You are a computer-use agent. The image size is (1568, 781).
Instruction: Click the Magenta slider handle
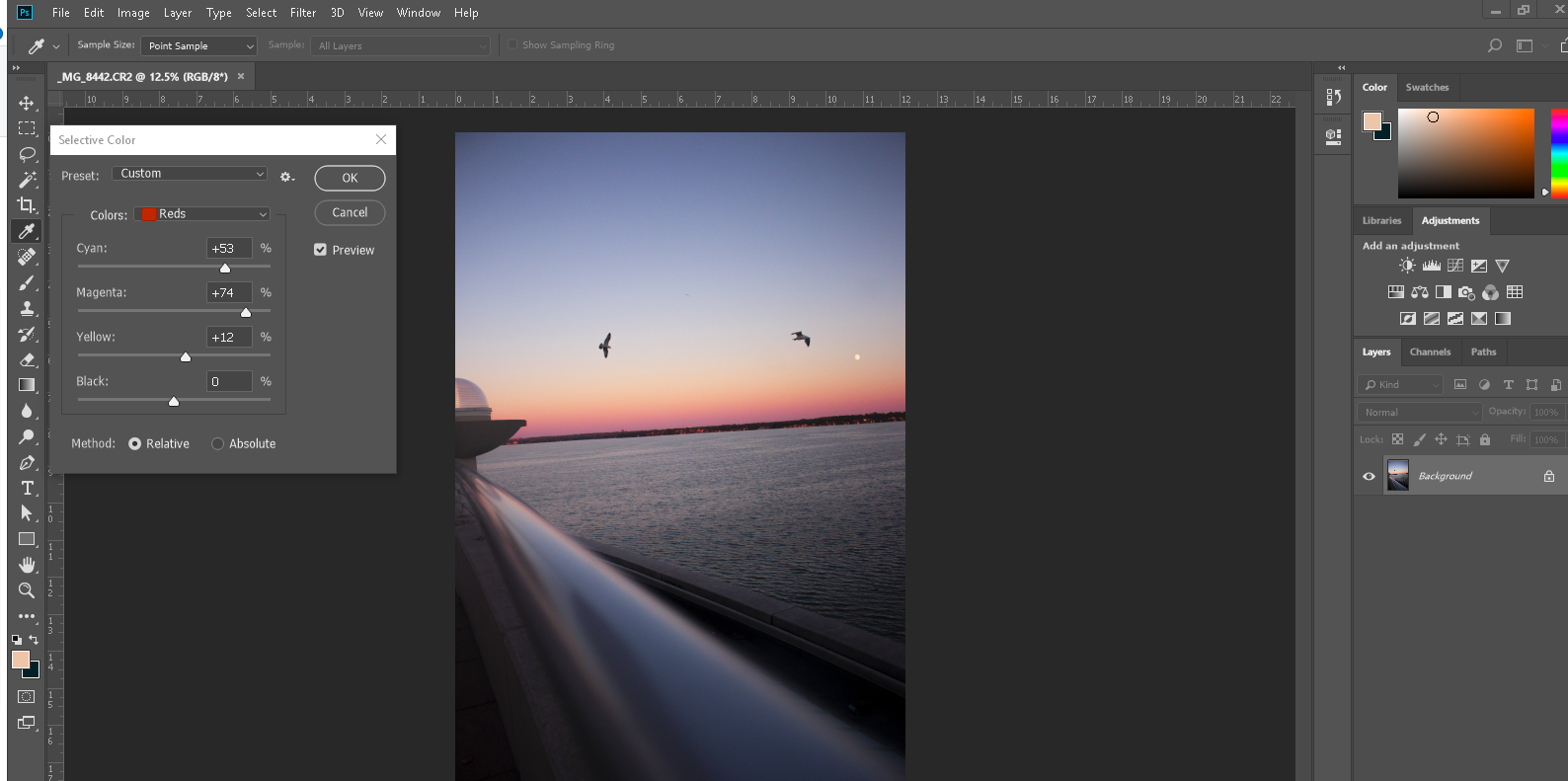[x=246, y=313]
